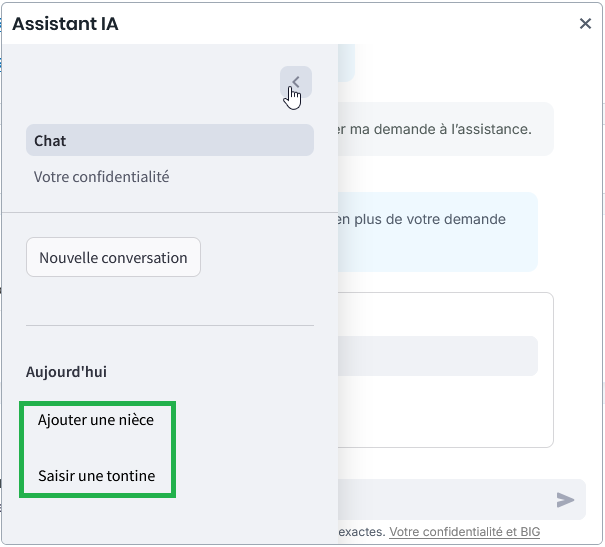Start a Nouvelle conversation
This screenshot has width=605, height=547.
click(x=113, y=257)
